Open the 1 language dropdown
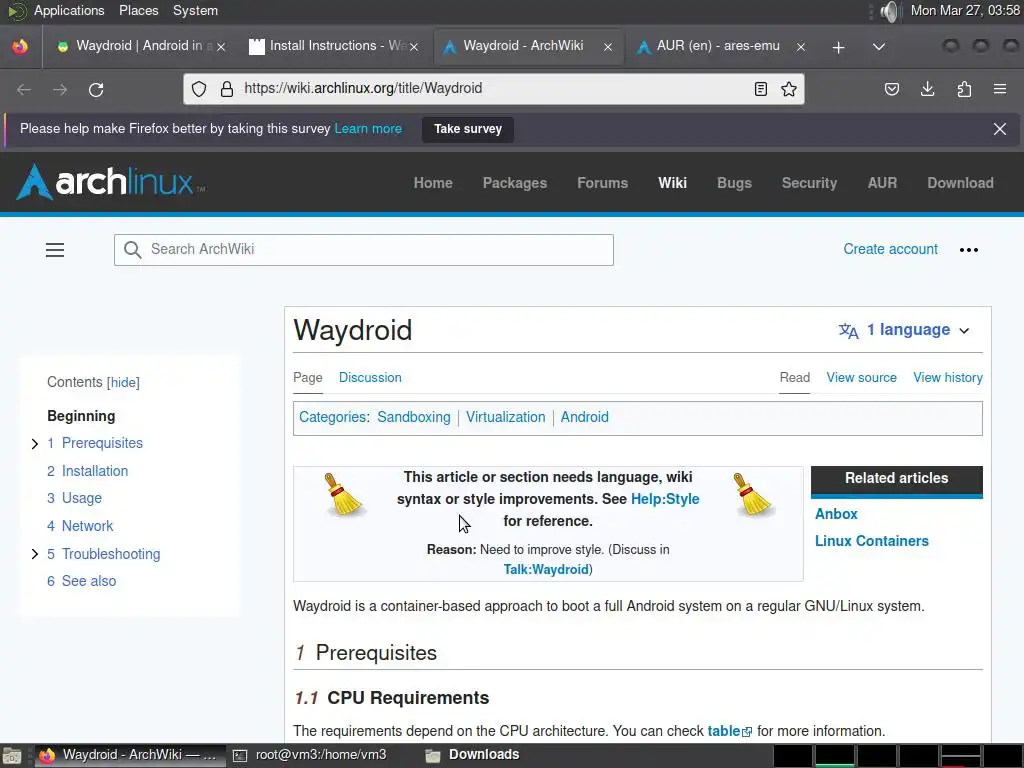 [x=904, y=330]
